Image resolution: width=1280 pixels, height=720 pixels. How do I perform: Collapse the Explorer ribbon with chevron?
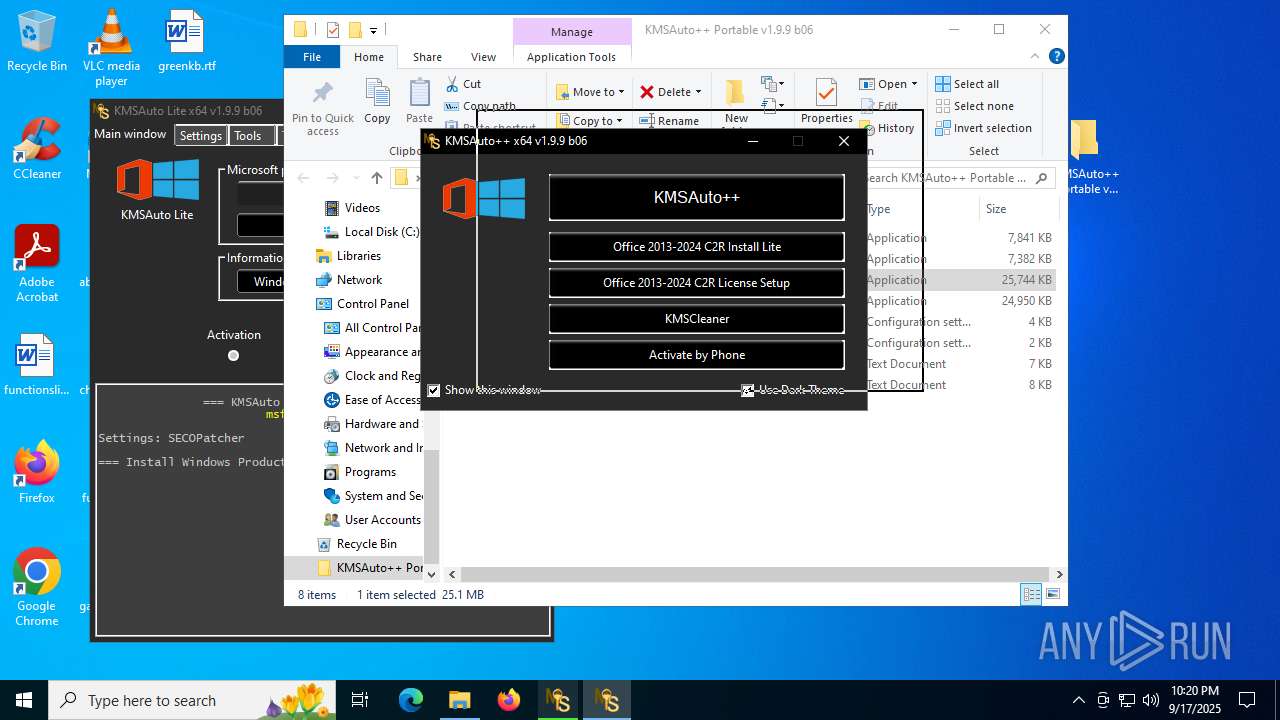click(x=1037, y=57)
